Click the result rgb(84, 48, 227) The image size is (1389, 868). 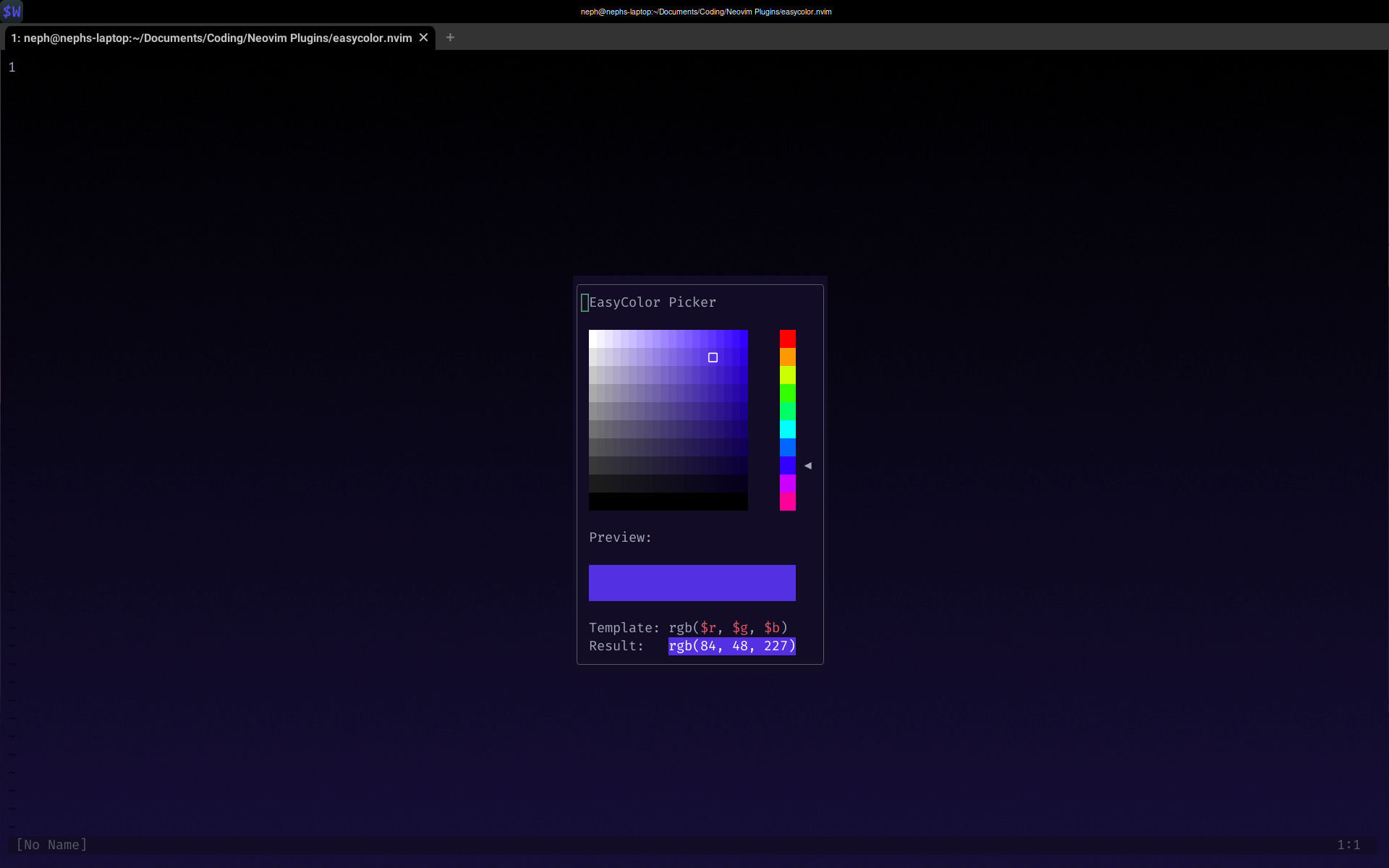pos(731,646)
